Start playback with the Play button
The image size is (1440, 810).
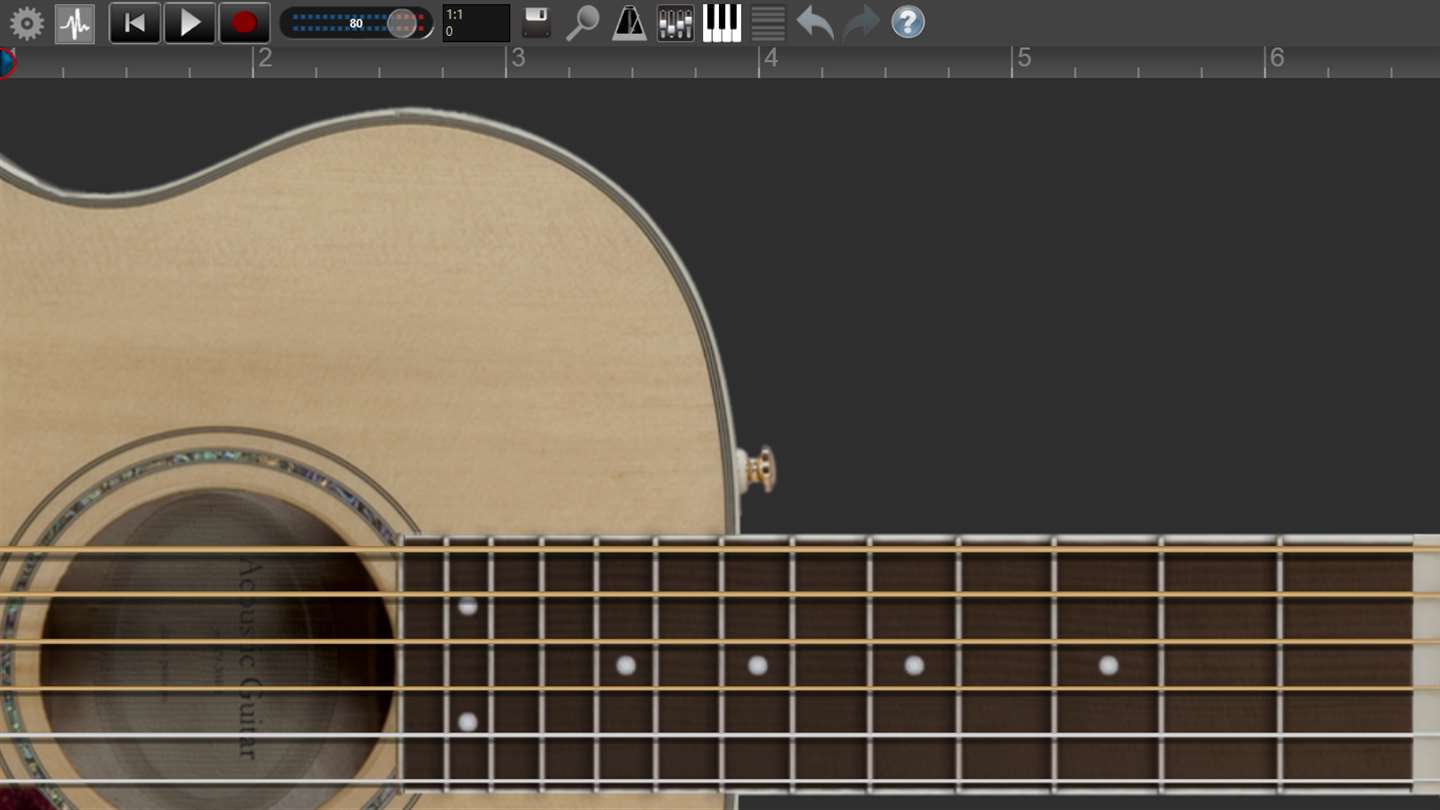click(189, 23)
